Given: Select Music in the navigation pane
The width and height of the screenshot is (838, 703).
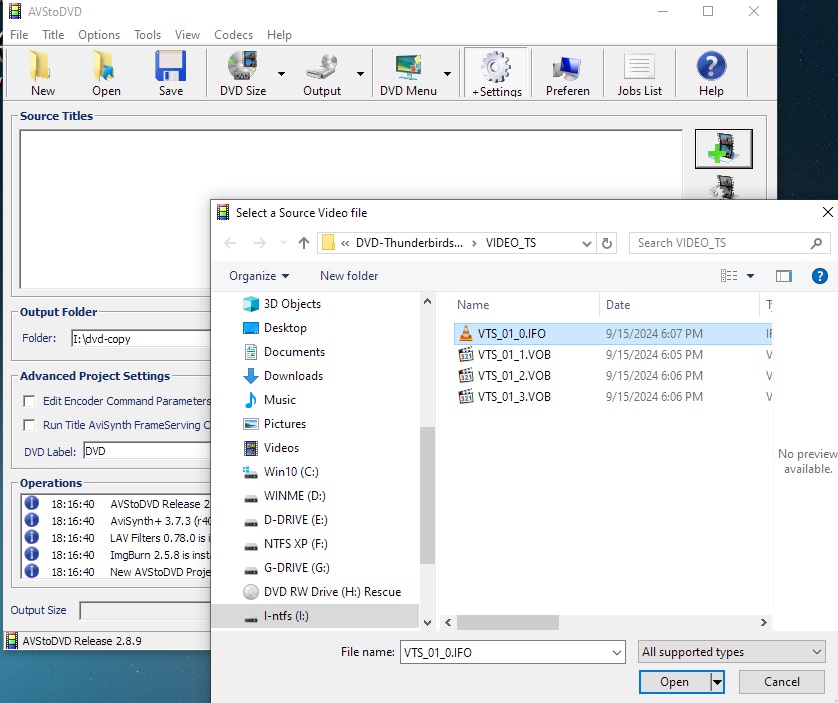Looking at the screenshot, I should tap(280, 400).
